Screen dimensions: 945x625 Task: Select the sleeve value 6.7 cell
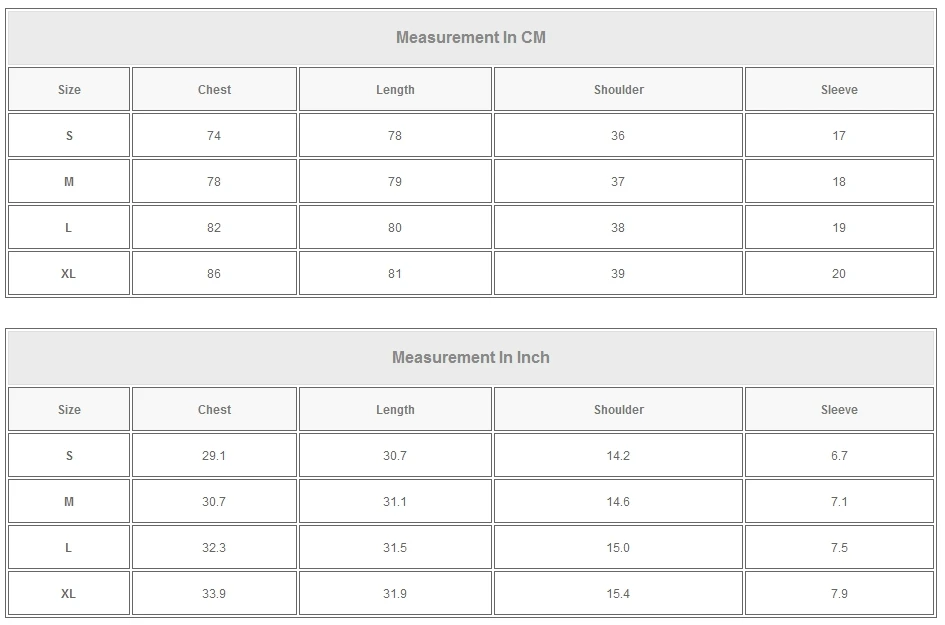point(839,456)
